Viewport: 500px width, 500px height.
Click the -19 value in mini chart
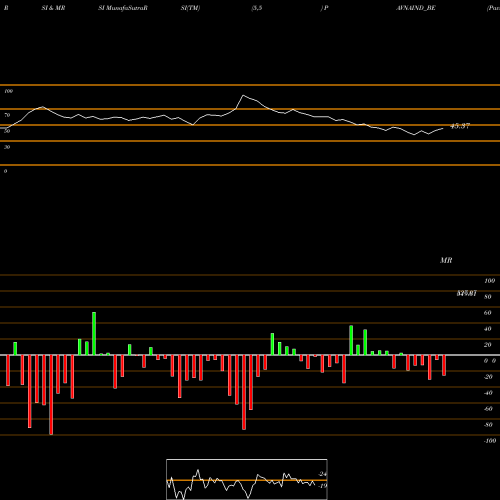click(x=322, y=486)
